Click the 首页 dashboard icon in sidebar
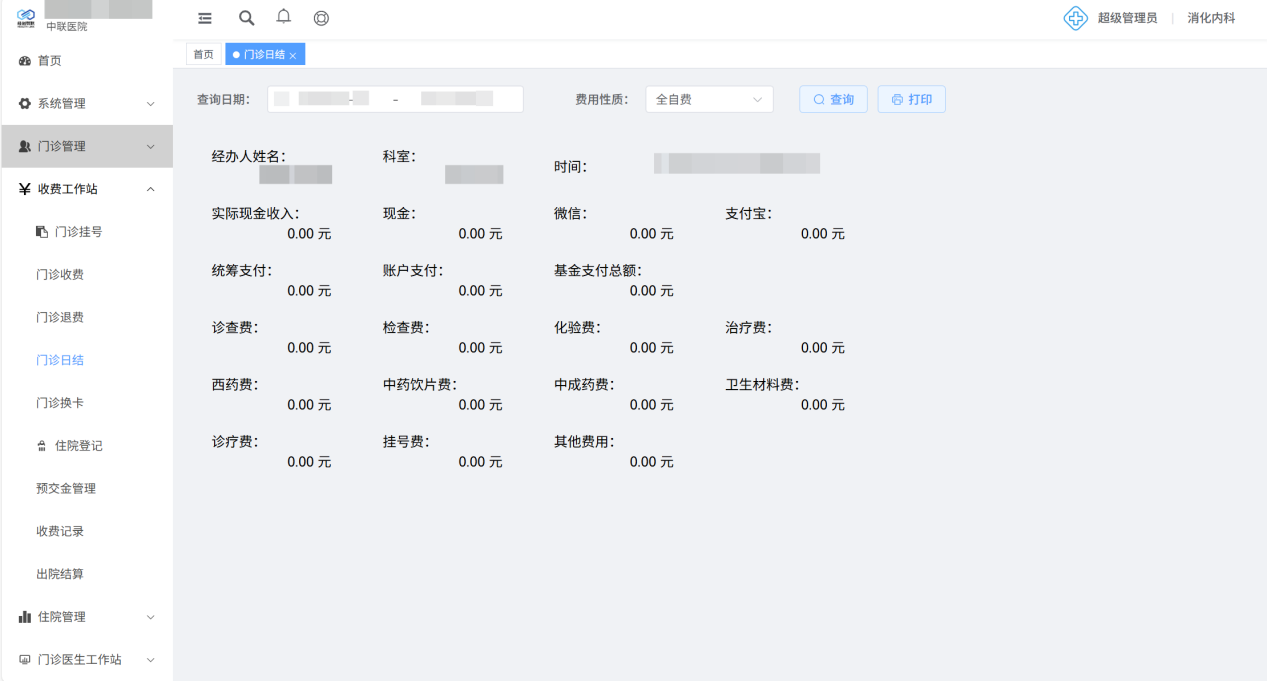This screenshot has height=681, width=1267. [25, 61]
